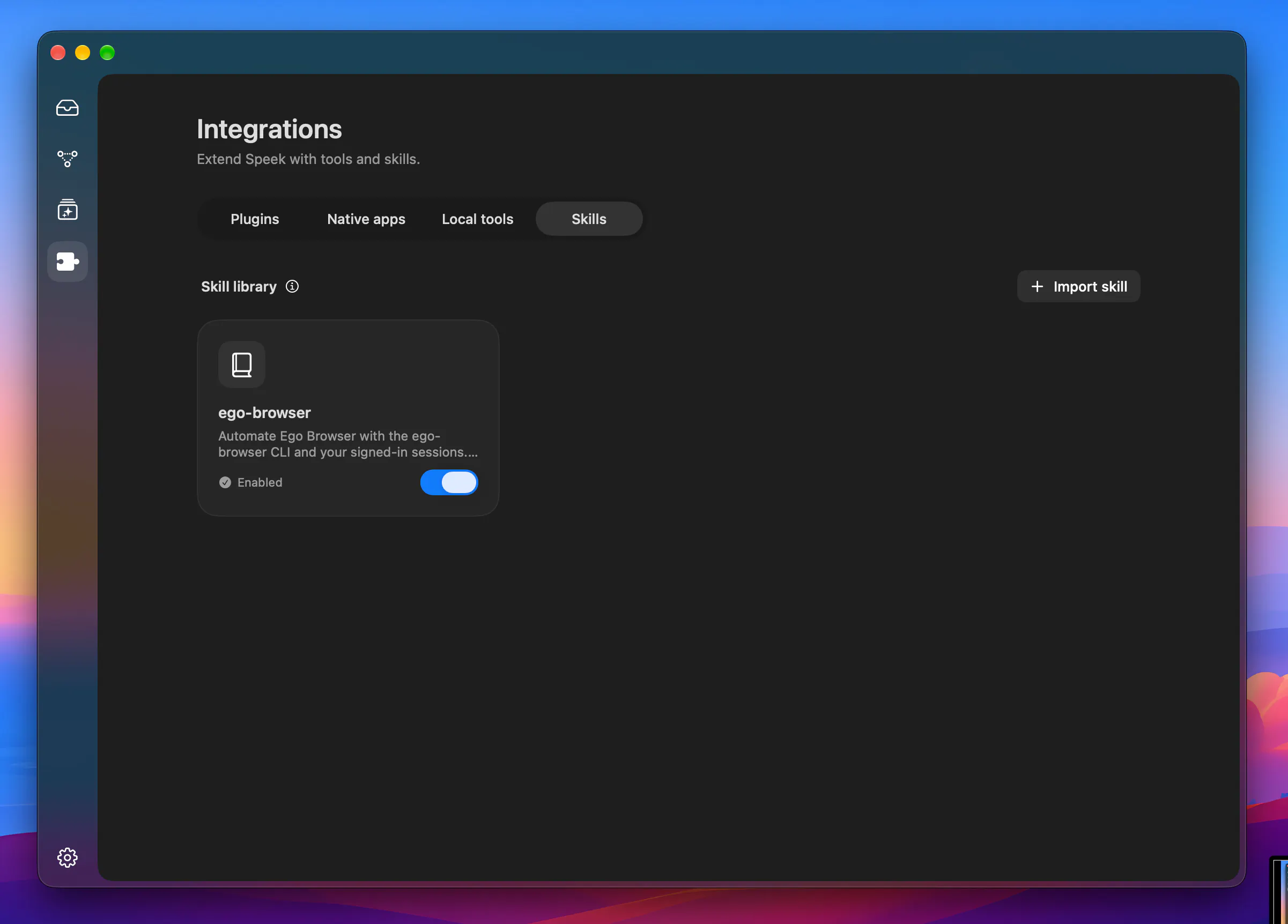Image resolution: width=1288 pixels, height=924 pixels.
Task: Minimize the window with the yellow button
Action: coord(83,53)
